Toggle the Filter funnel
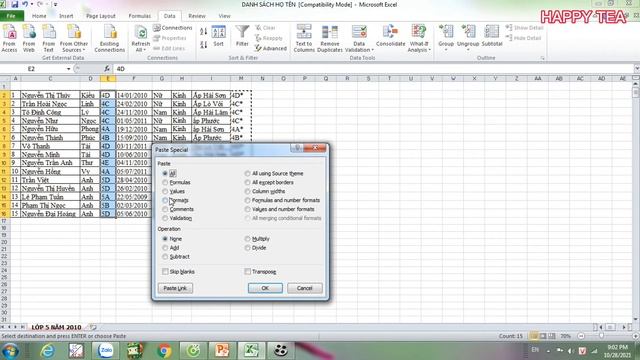 (242, 36)
